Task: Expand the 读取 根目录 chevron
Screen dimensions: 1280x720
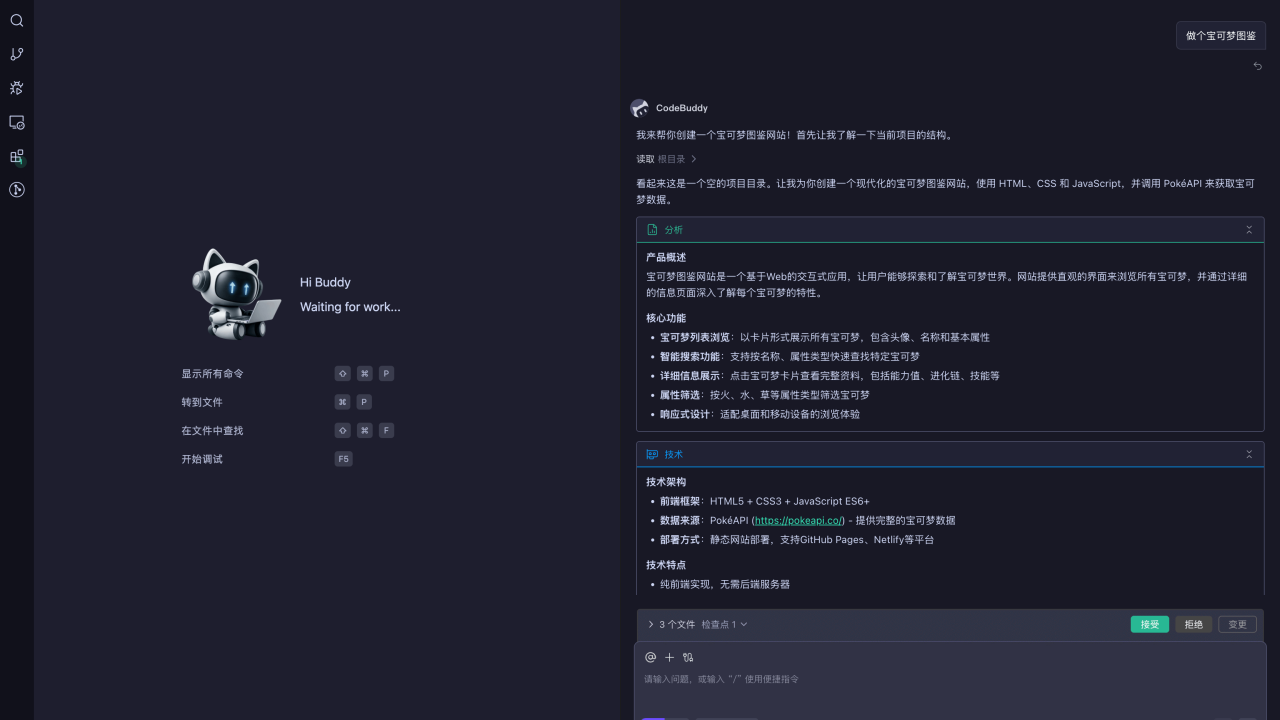Action: tap(694, 159)
